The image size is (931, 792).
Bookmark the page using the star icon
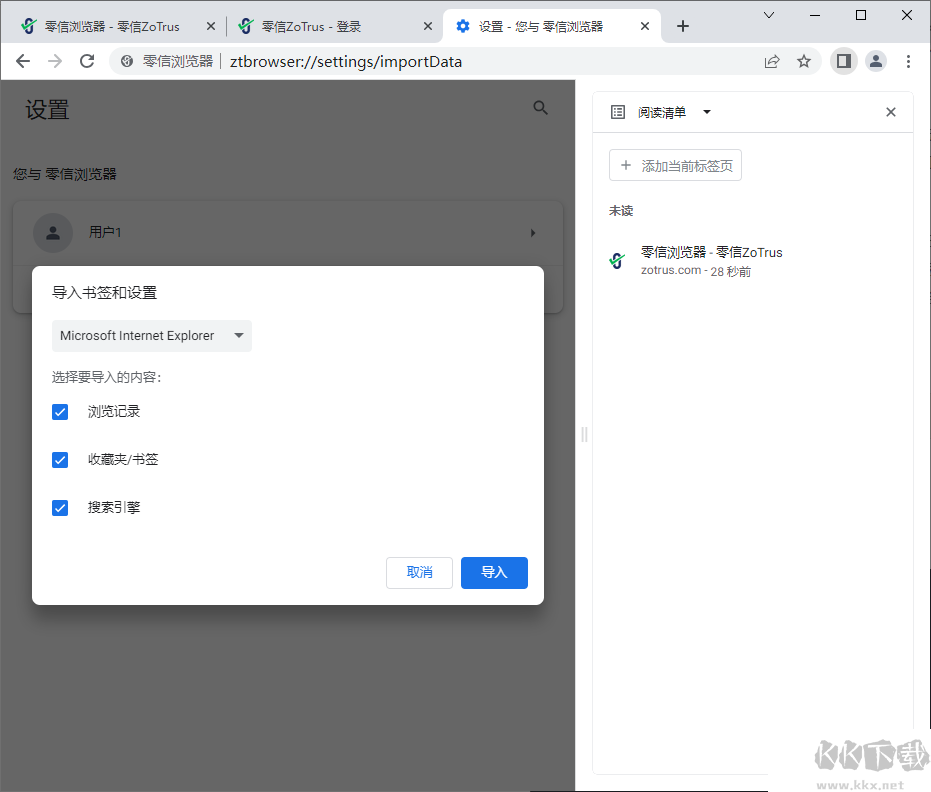coord(805,61)
